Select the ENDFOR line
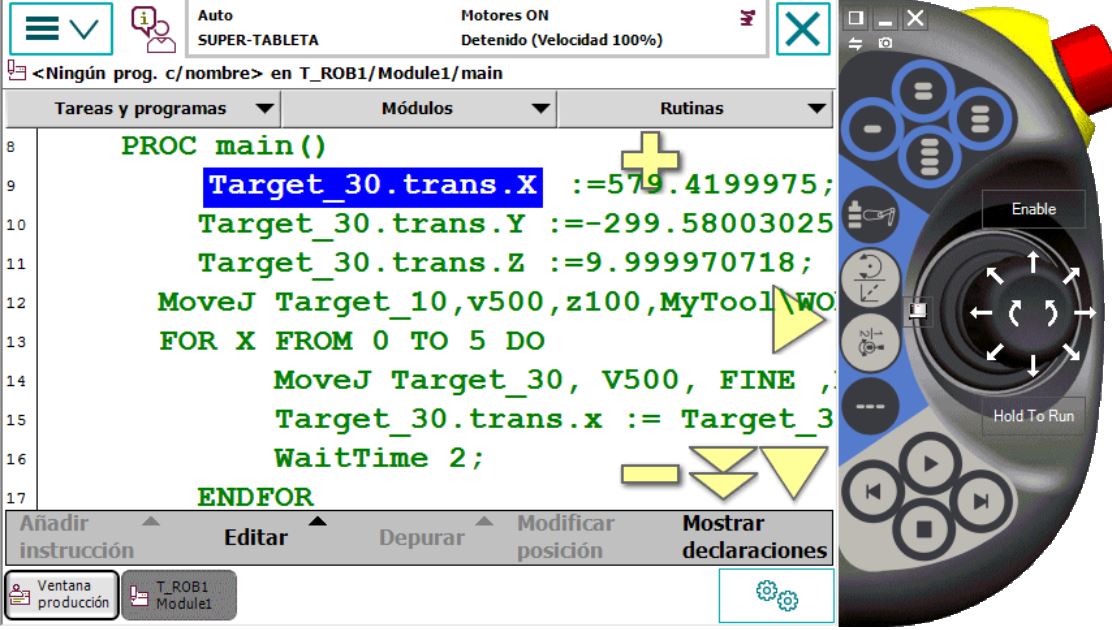The image size is (1112, 630). click(x=255, y=497)
